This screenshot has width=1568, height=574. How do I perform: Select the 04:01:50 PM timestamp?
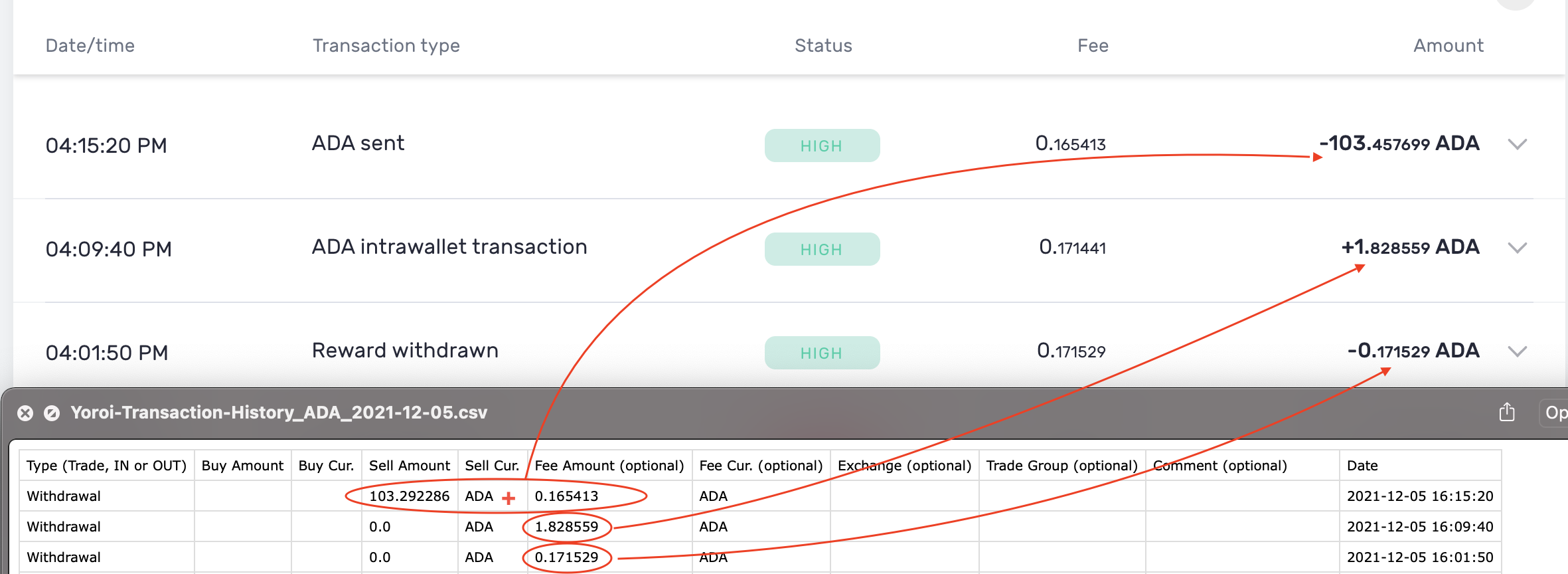tap(107, 353)
